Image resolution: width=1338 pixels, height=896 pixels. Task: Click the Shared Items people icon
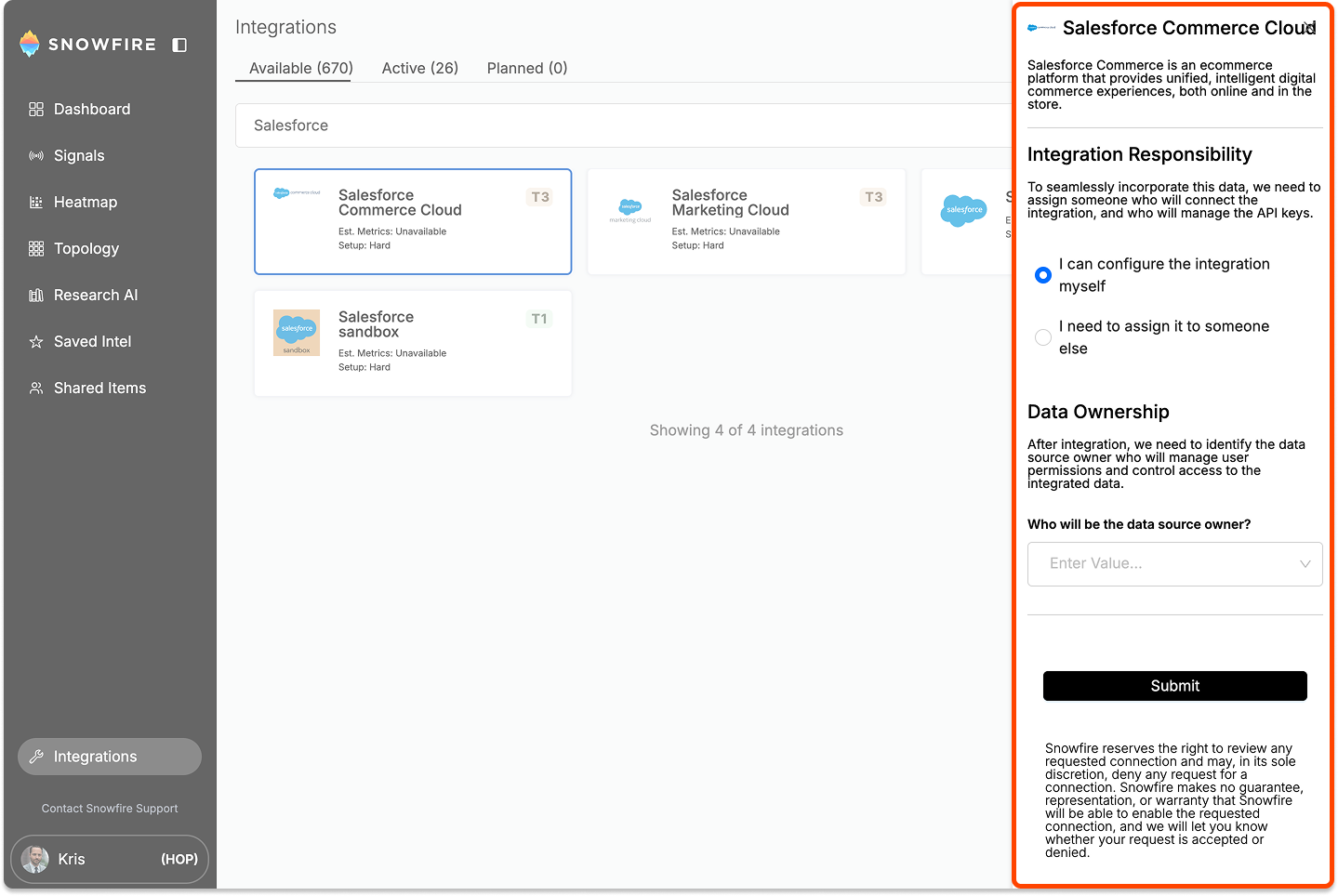[36, 389]
